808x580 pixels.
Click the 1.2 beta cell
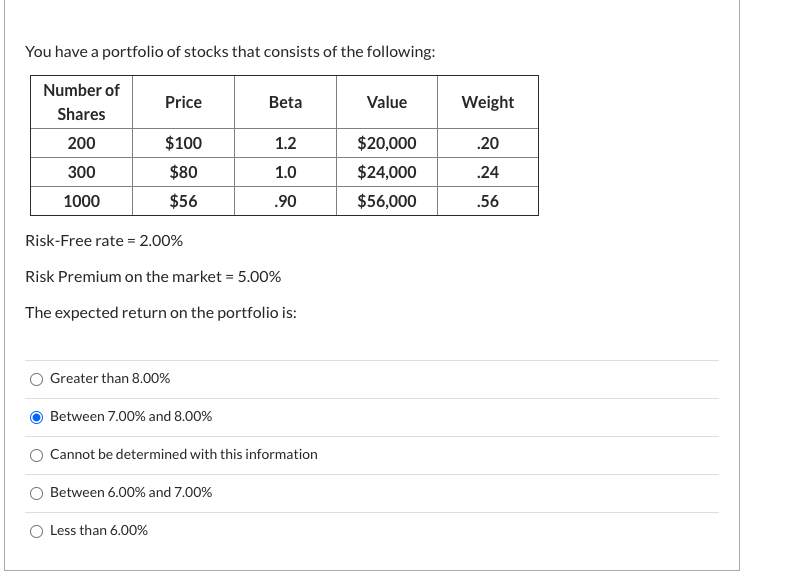[285, 143]
